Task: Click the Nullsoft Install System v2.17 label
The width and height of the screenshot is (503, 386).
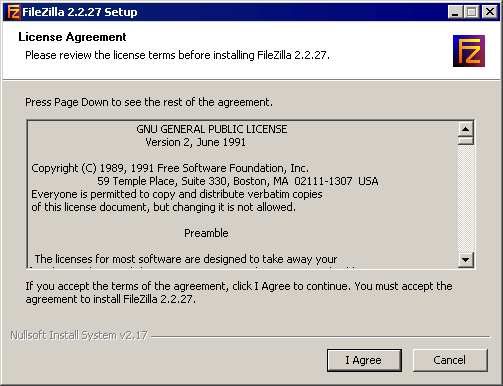Action: click(x=79, y=335)
